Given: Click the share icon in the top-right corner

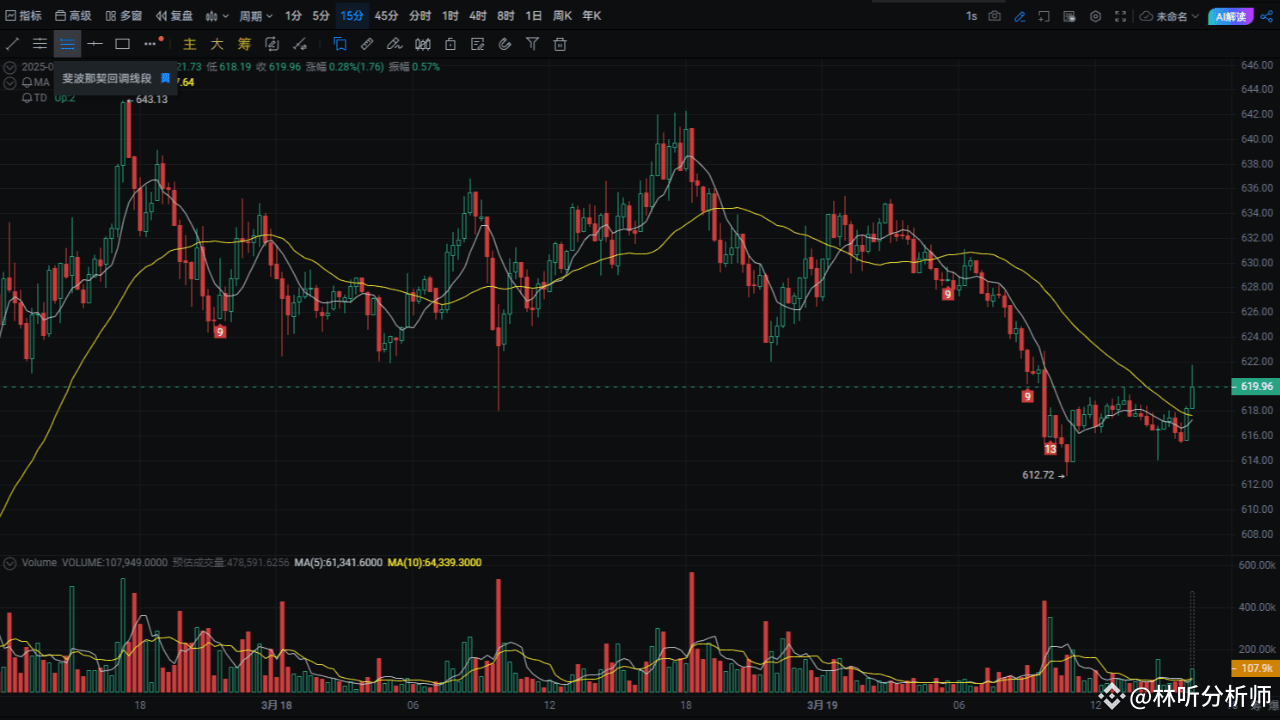Looking at the screenshot, I should click(1267, 15).
